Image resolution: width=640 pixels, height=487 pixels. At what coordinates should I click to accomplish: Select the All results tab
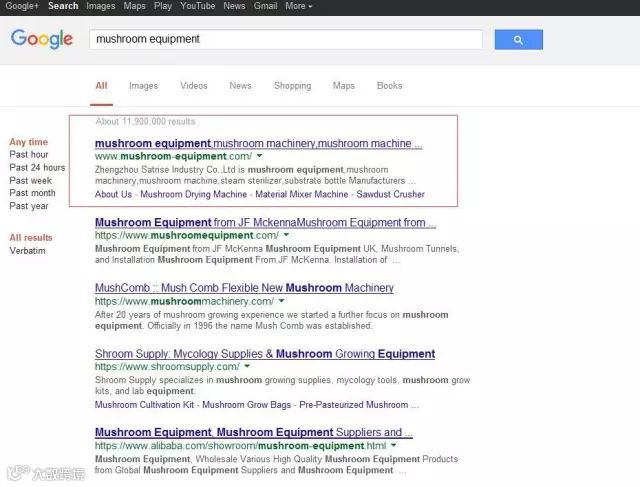click(101, 86)
